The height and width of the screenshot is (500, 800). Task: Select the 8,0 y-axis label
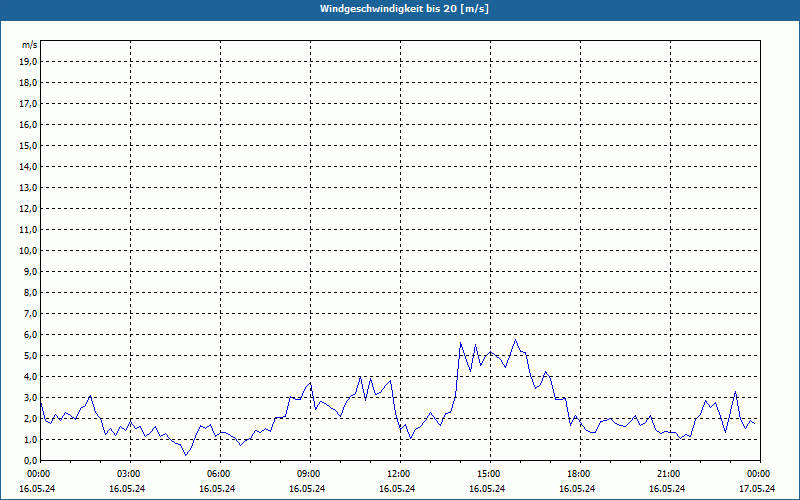click(31, 292)
